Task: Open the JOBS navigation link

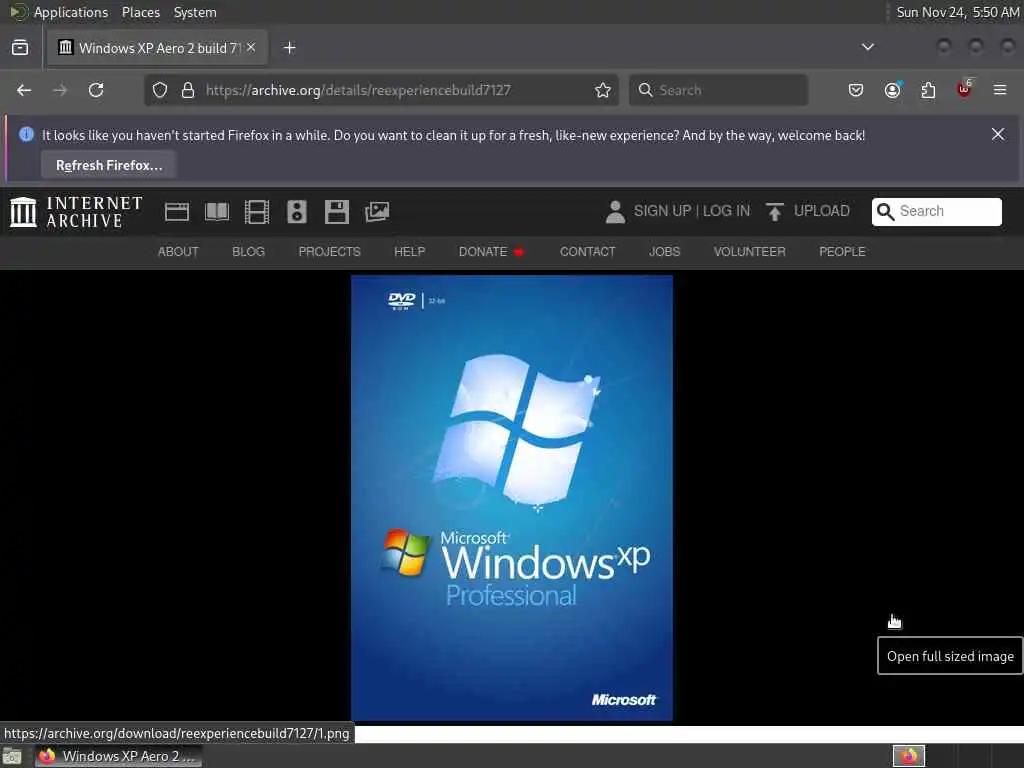Action: point(665,251)
